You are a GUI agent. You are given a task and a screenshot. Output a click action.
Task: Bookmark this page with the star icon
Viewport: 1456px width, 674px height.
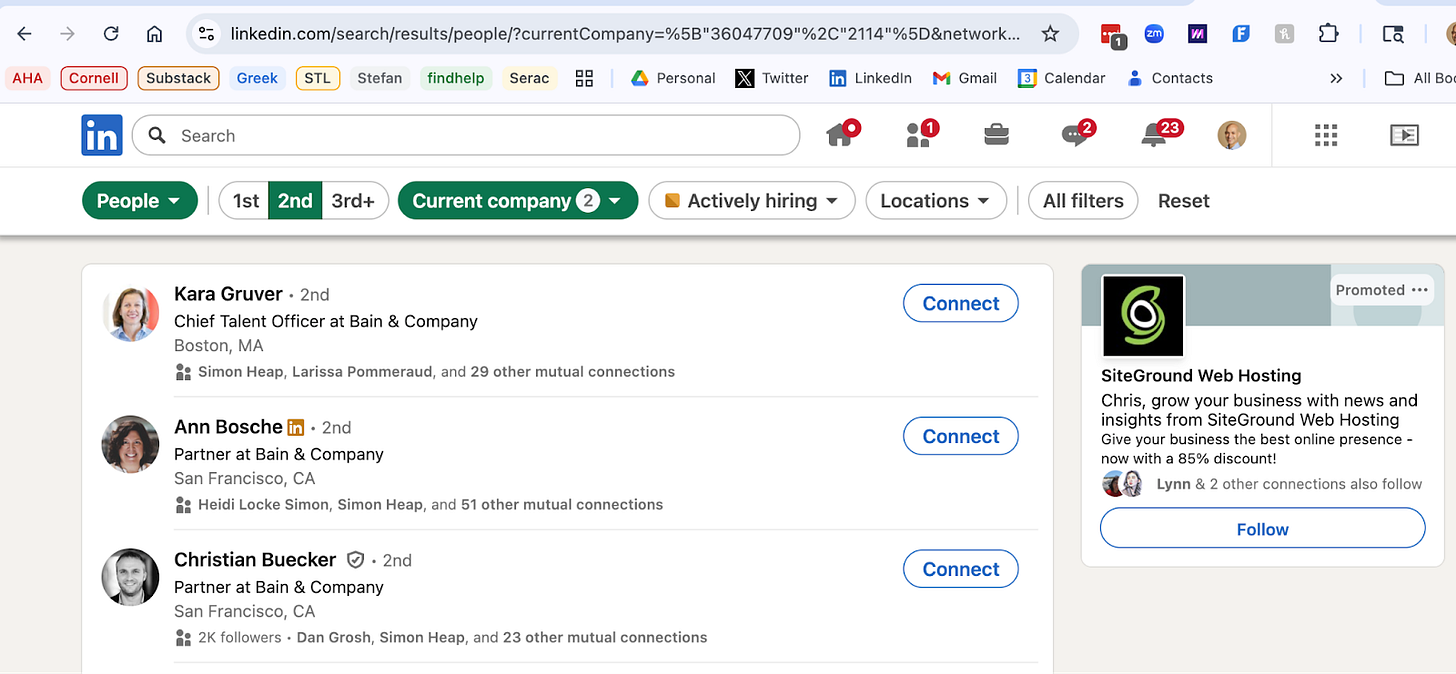[x=1050, y=34]
